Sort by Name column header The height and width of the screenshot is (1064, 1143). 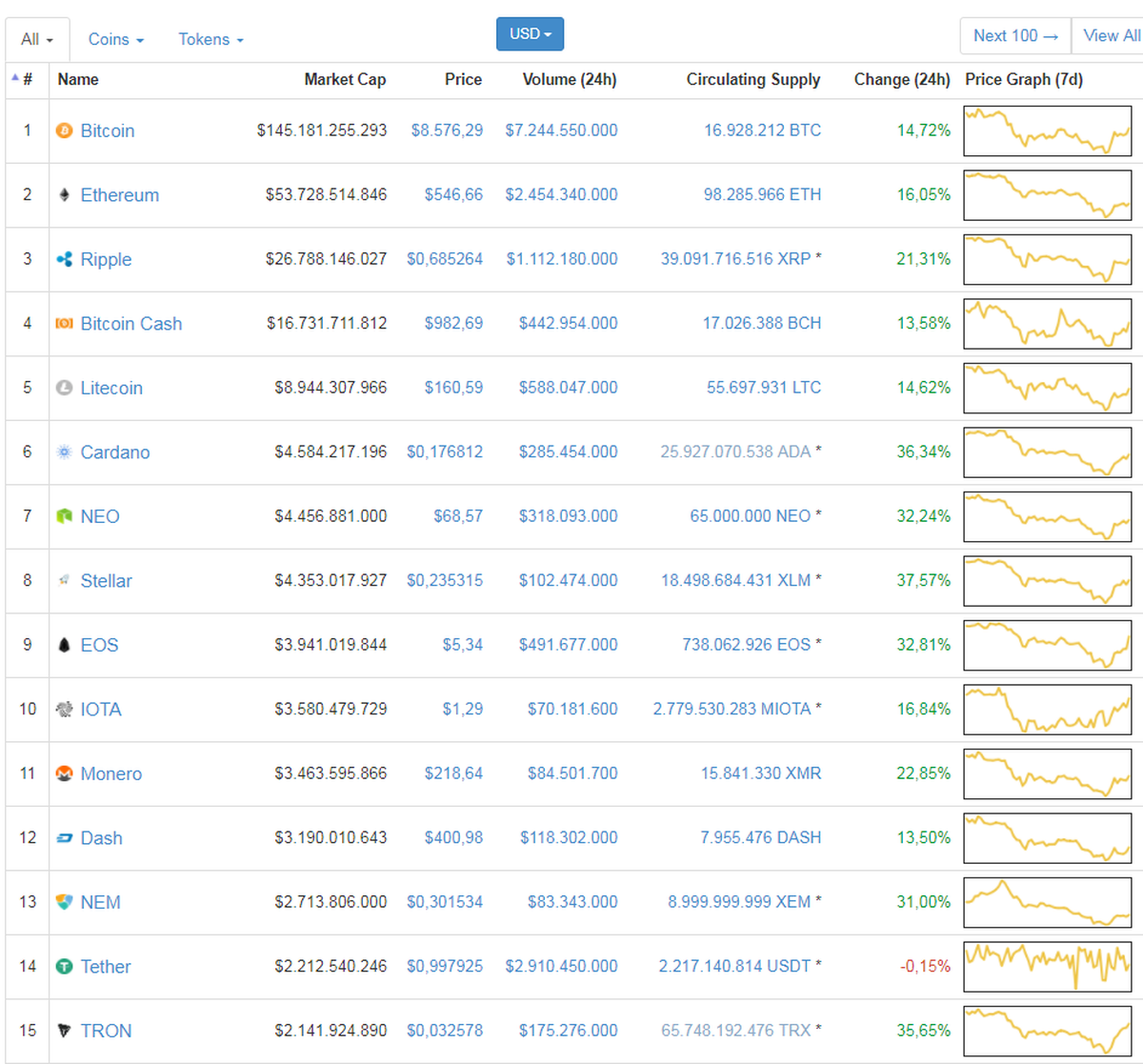click(78, 79)
